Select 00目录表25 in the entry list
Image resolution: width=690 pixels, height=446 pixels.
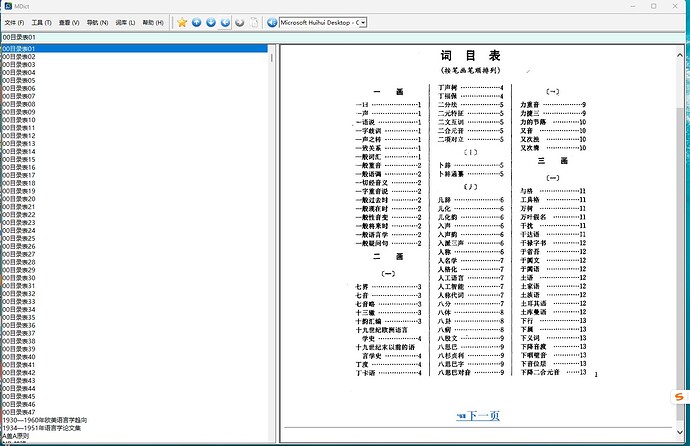click(18, 238)
